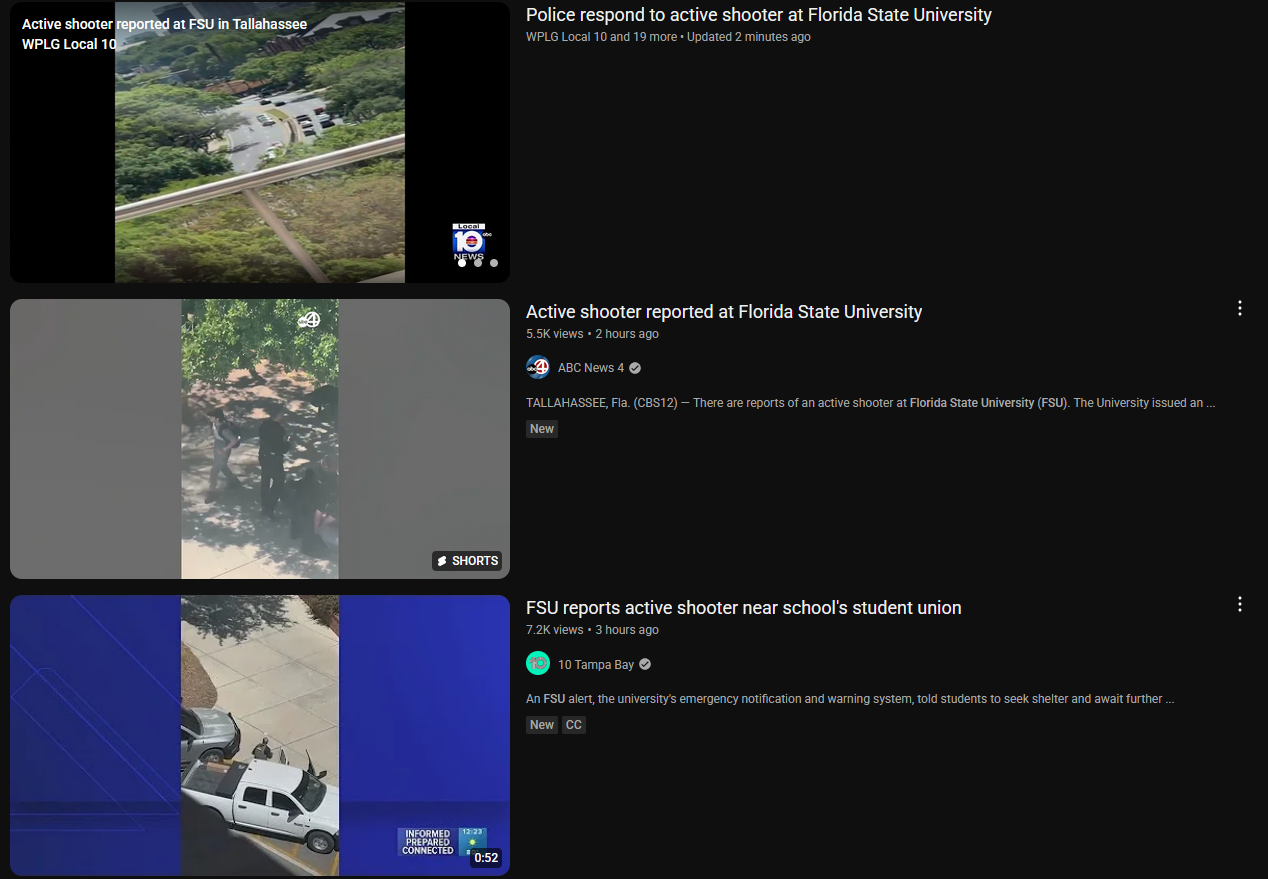Open more options for 10 Tampa Bay video
Image resolution: width=1268 pixels, height=879 pixels.
click(x=1240, y=605)
